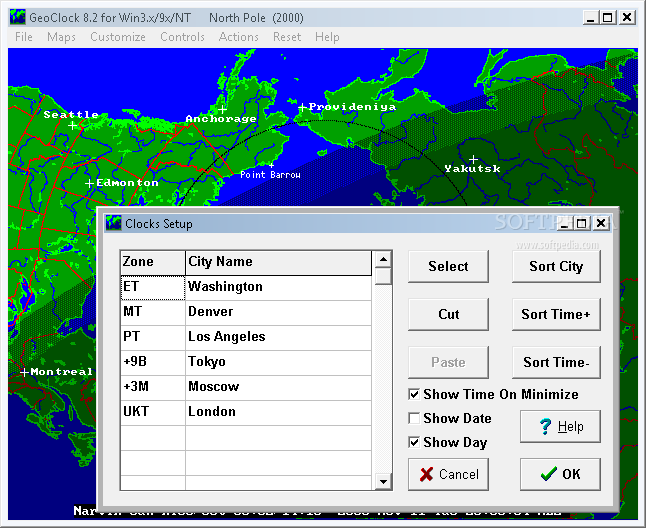Click the City Name column header

(x=279, y=262)
